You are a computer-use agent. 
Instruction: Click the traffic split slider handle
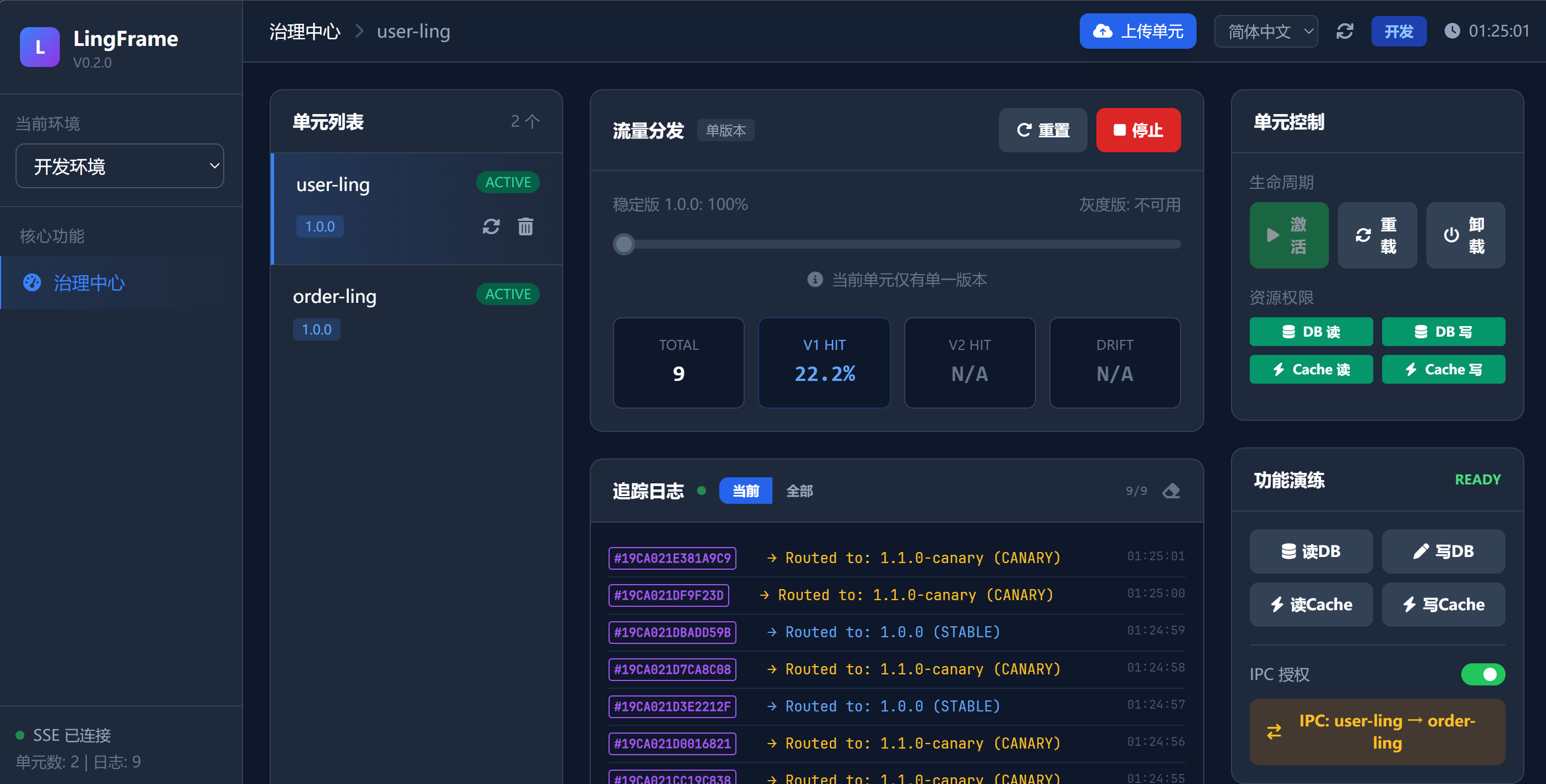pos(623,244)
